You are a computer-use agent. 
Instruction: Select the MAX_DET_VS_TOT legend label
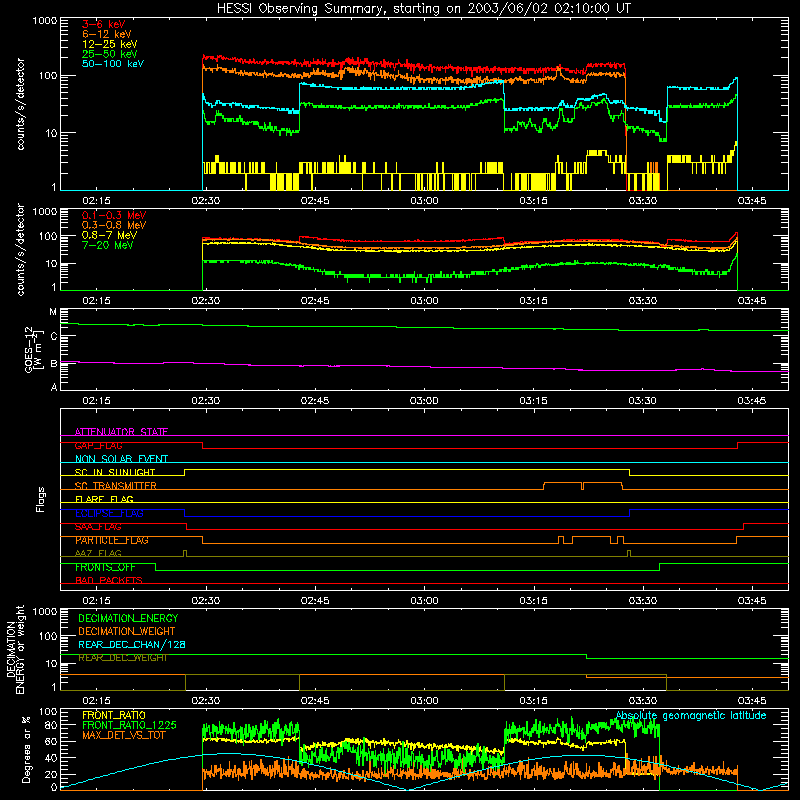pos(124,735)
